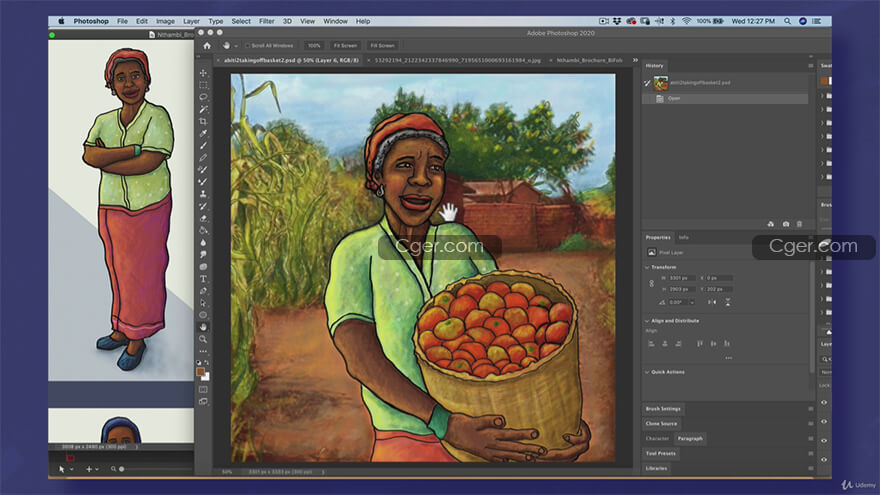Image resolution: width=880 pixels, height=495 pixels.
Task: Click foreground color swatch in toolbar
Action: point(200,372)
